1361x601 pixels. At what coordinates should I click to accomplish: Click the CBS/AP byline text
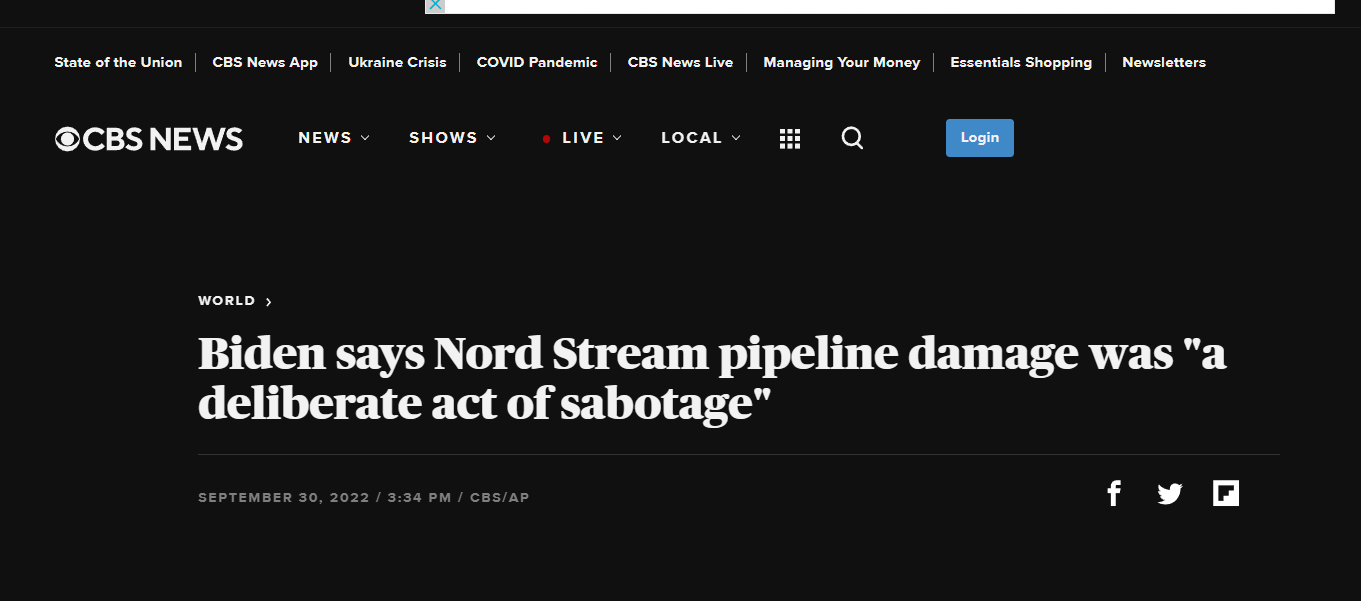pos(500,497)
